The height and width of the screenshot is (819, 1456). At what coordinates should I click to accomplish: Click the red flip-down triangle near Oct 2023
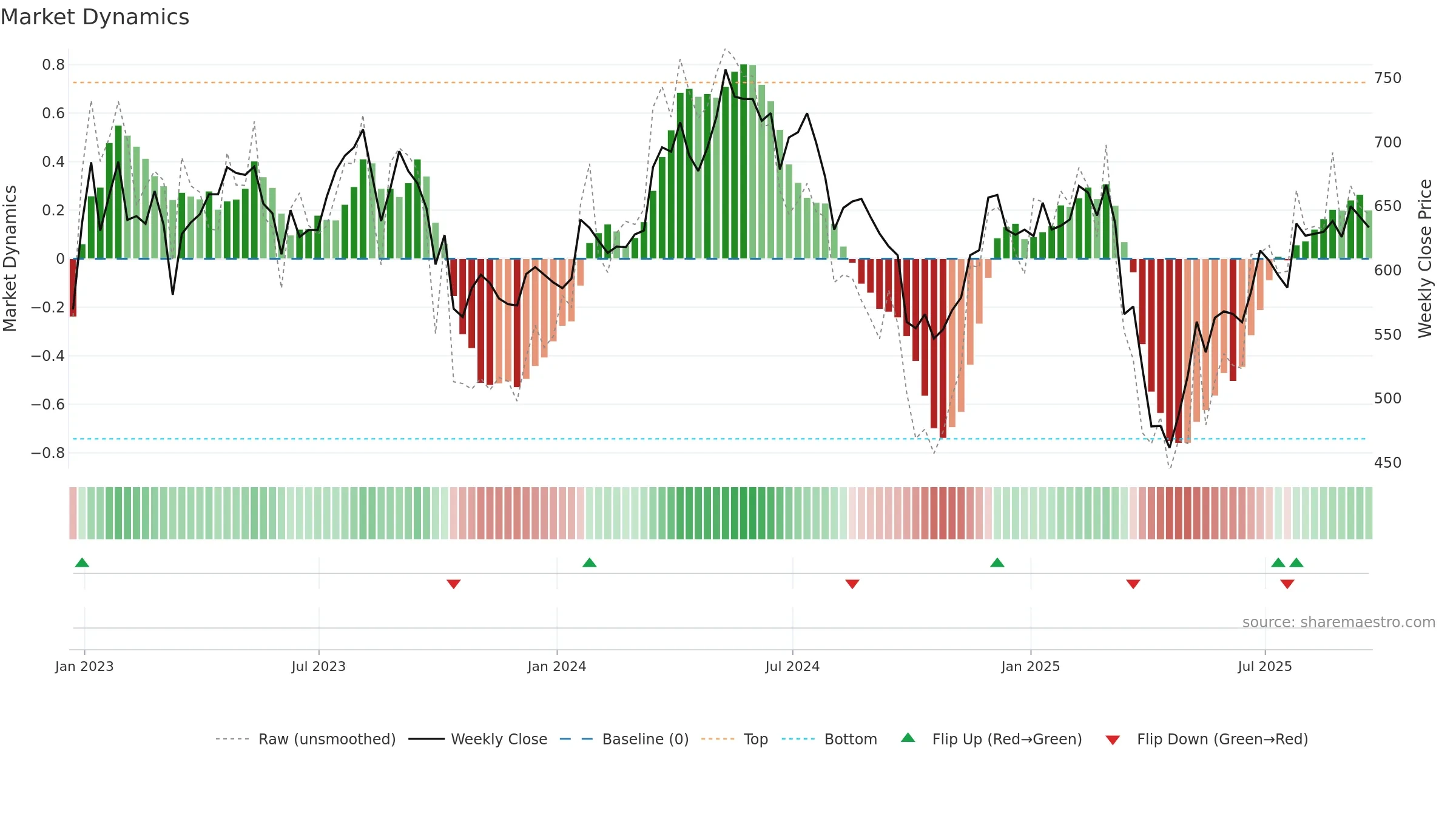coord(454,584)
